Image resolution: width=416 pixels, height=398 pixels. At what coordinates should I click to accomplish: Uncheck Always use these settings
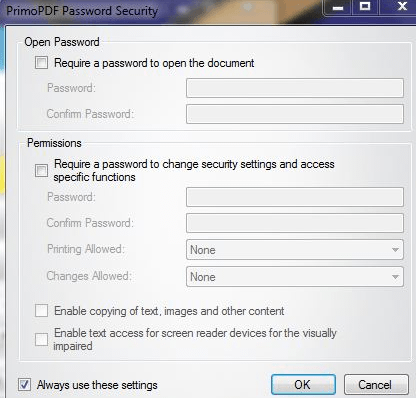24,385
